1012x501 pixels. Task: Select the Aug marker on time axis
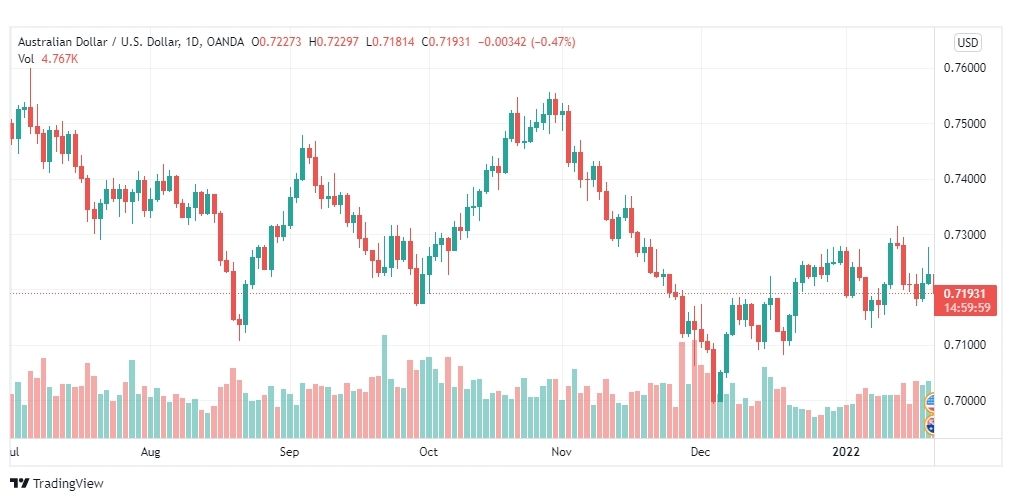coord(150,452)
